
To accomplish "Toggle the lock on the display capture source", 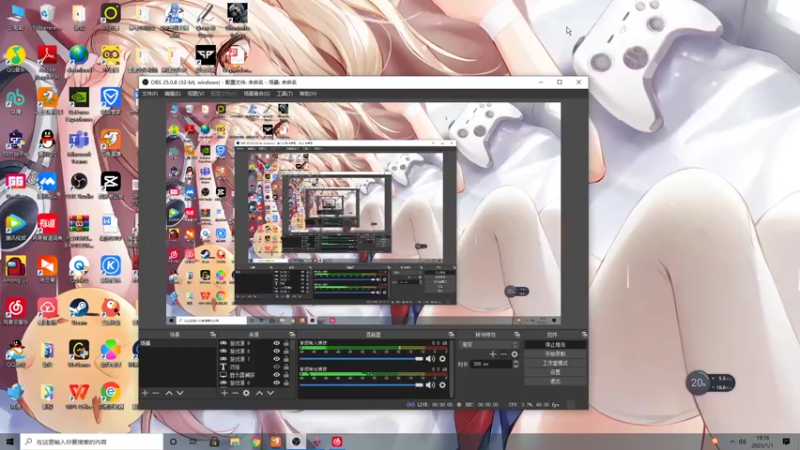I will coord(286,374).
